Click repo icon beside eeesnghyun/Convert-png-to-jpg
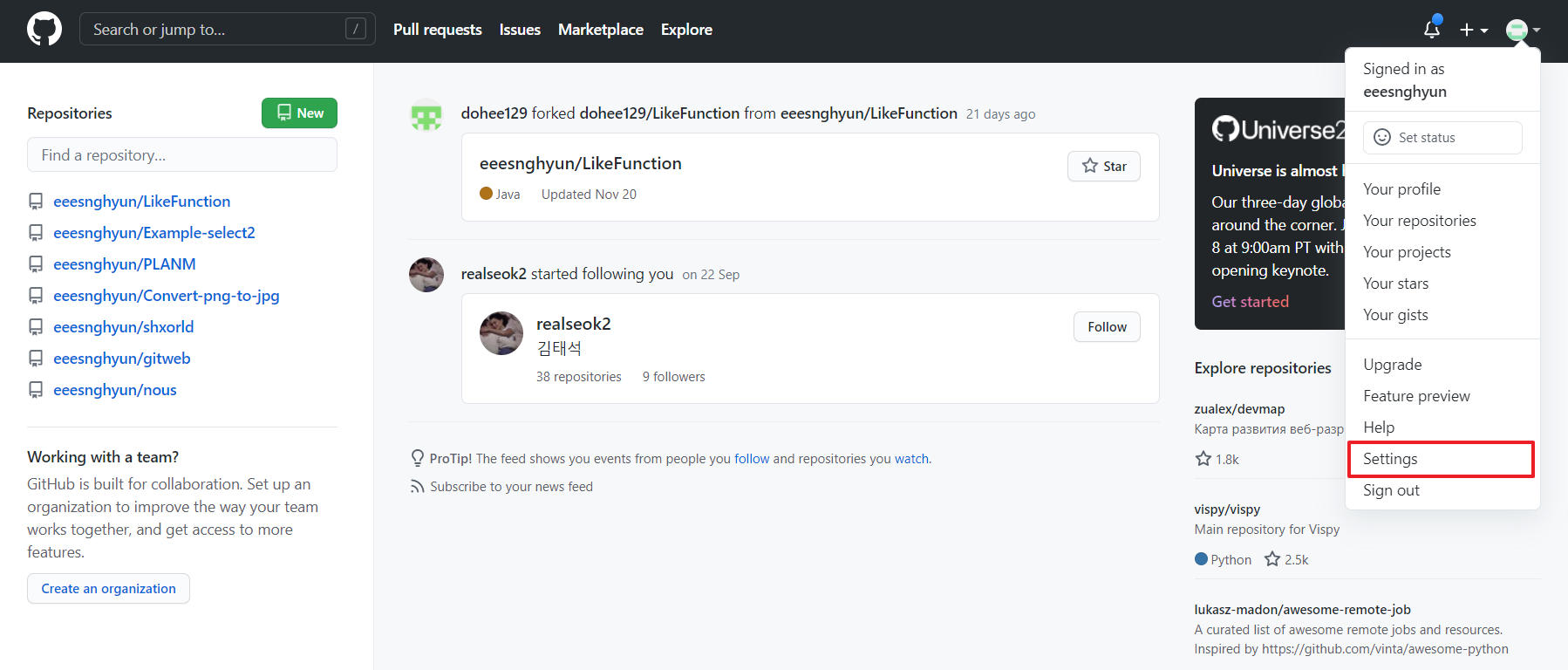 pos(36,296)
